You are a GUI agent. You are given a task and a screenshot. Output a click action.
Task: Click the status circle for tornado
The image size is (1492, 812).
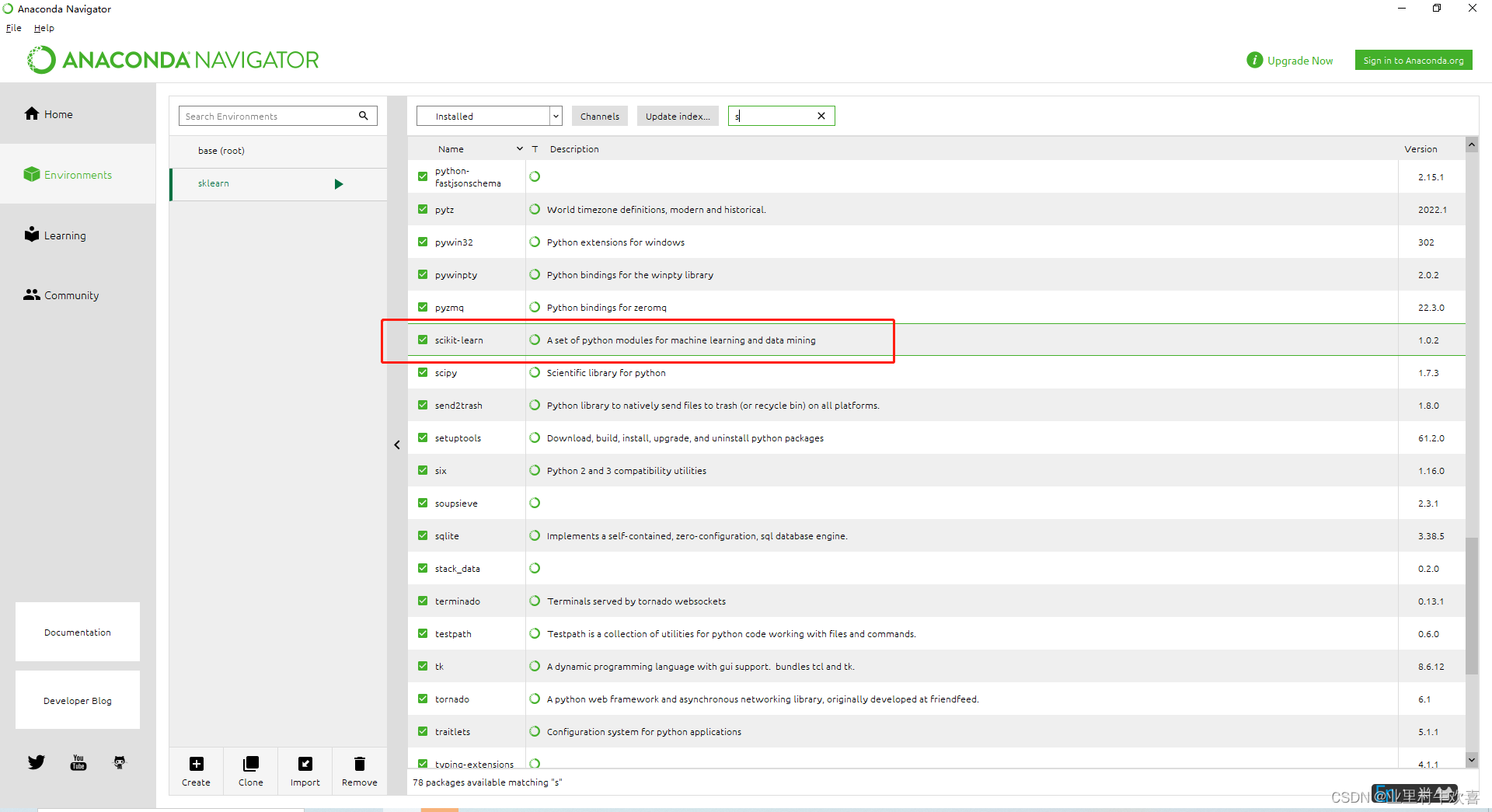[x=535, y=699]
